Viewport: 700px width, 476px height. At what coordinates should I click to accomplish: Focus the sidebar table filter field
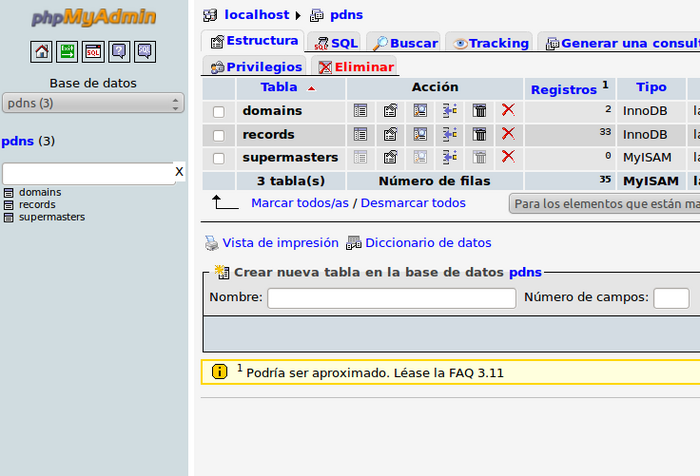point(88,173)
